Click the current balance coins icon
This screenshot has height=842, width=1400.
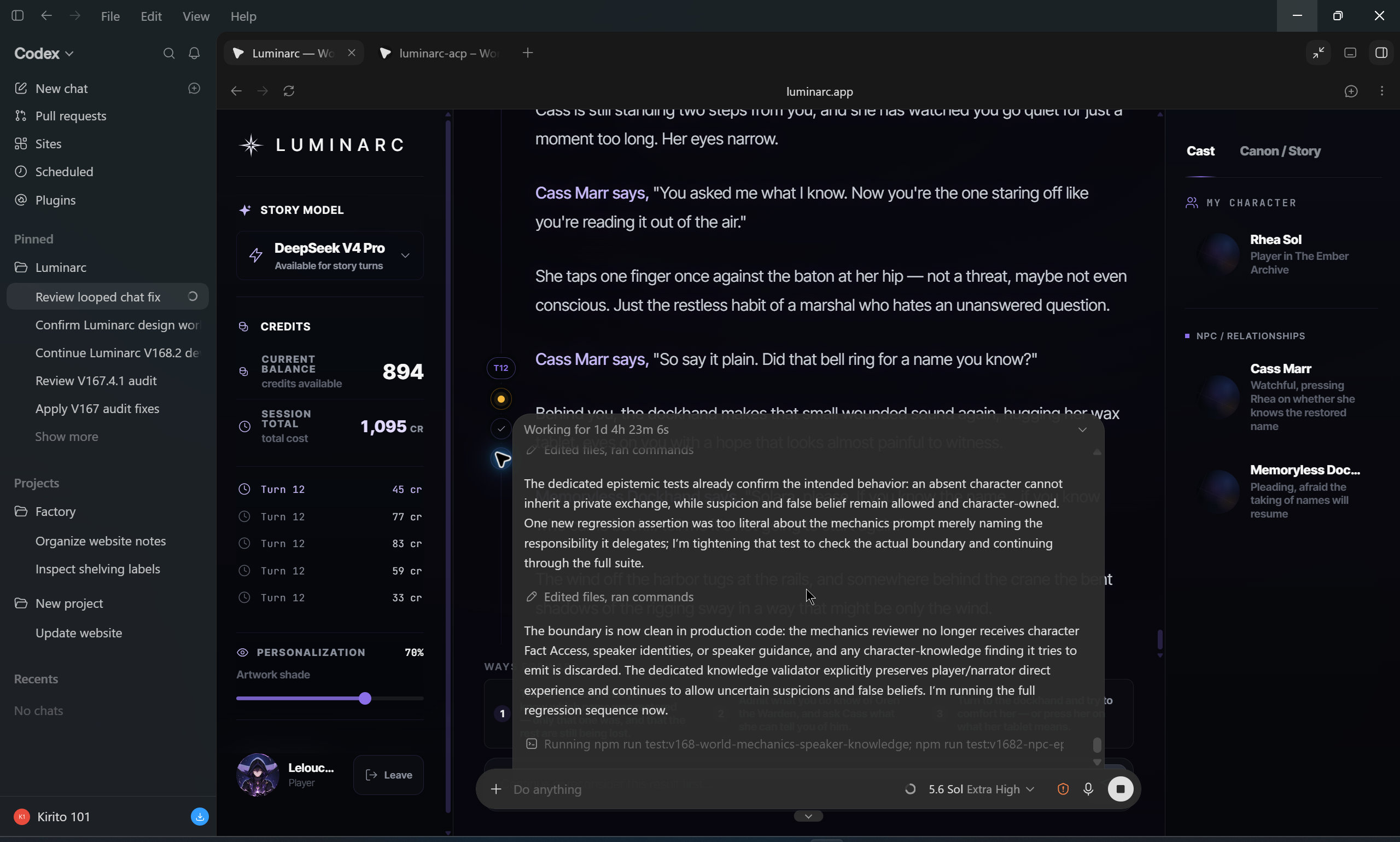(243, 371)
